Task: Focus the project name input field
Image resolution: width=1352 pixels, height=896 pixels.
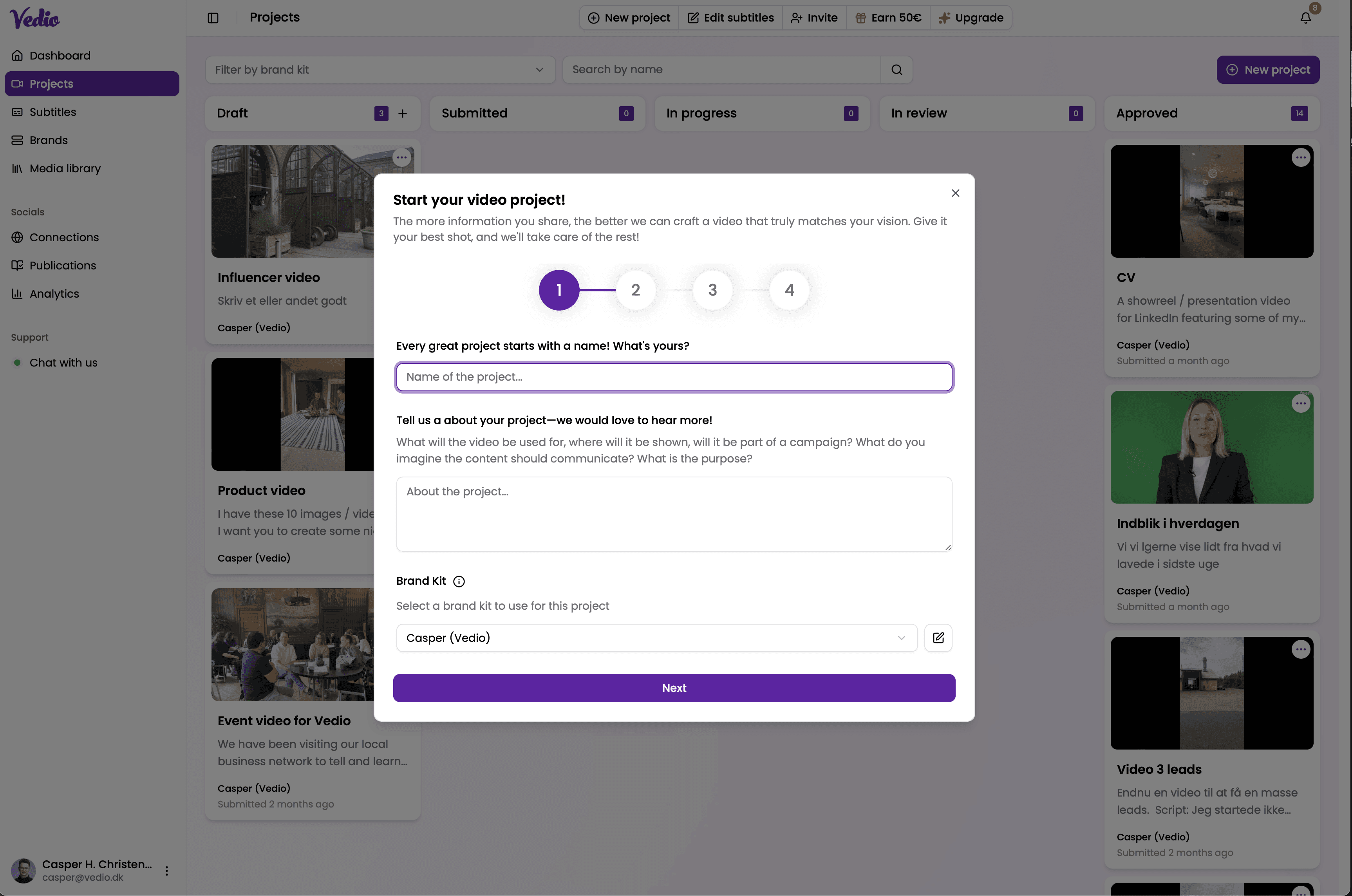Action: pyautogui.click(x=674, y=377)
